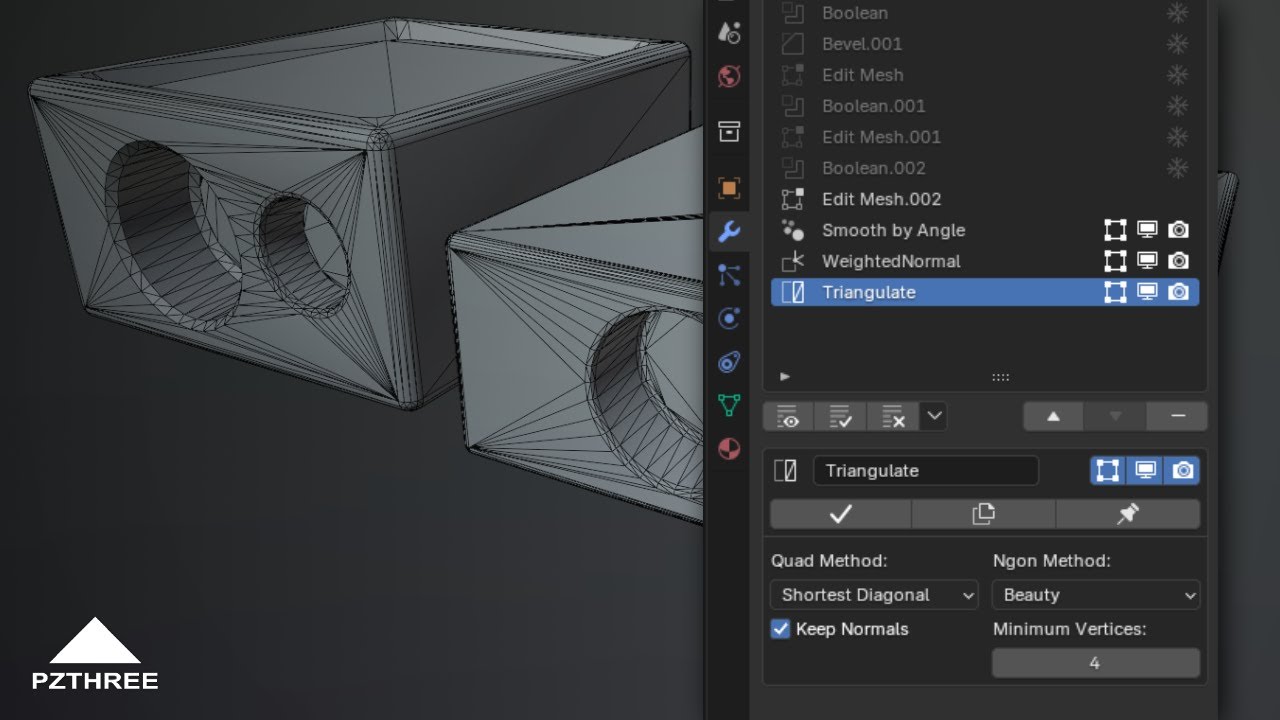Image resolution: width=1280 pixels, height=720 pixels.
Task: Toggle render visibility for Smooth by Angle
Action: [1179, 230]
